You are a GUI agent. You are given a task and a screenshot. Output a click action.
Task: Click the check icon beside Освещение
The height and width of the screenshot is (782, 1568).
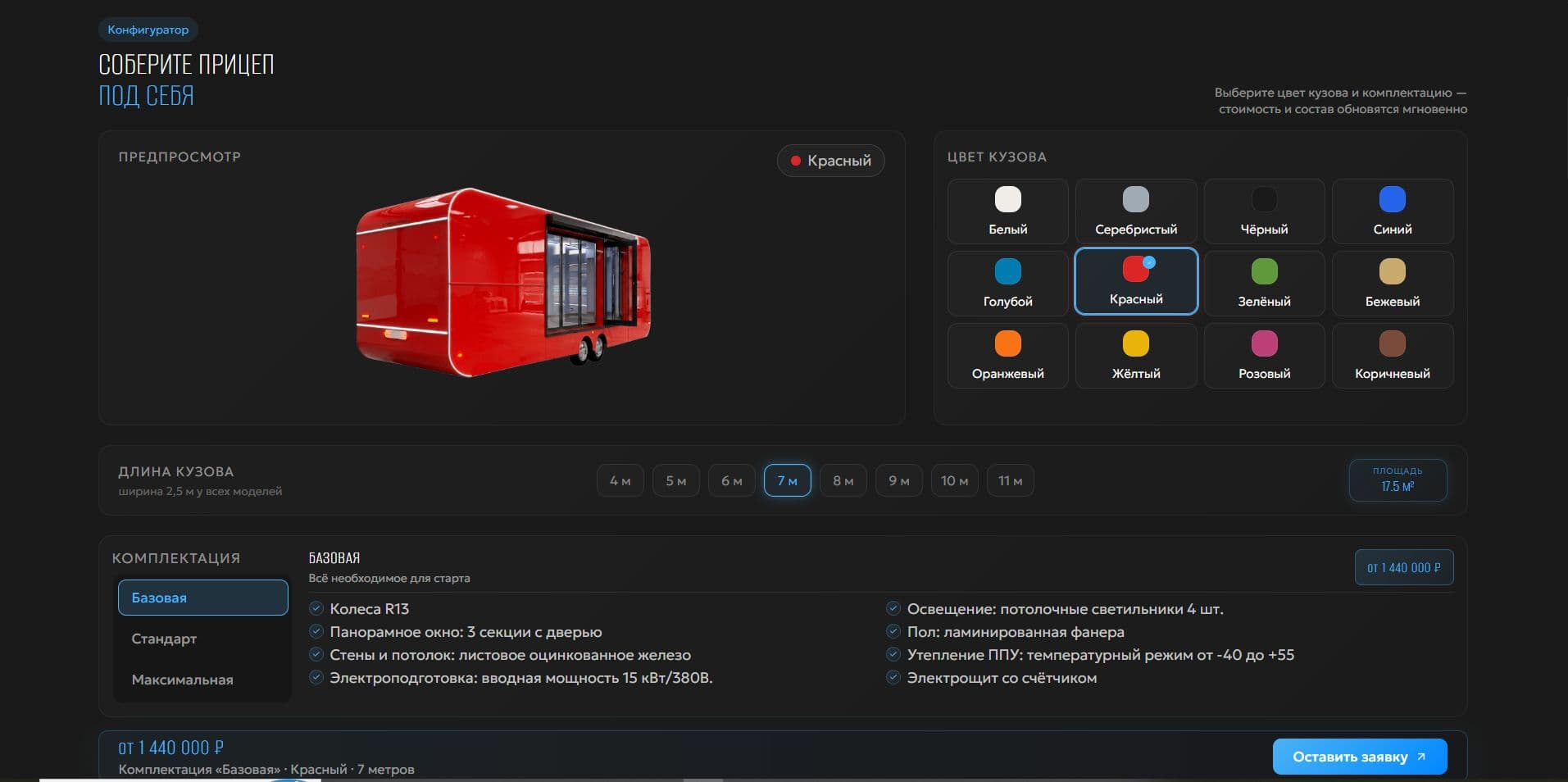[893, 608]
